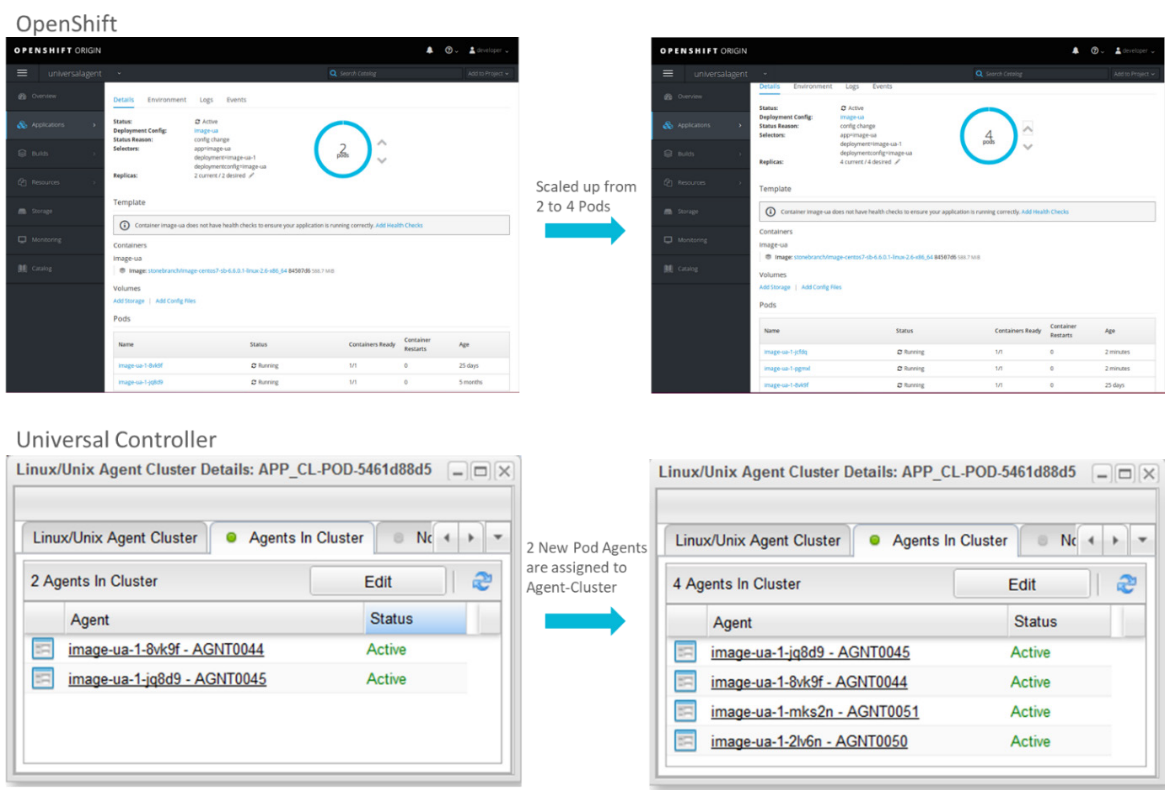Open the Storage section in the sidebar
This screenshot has height=790, width=1165.
(x=40, y=211)
